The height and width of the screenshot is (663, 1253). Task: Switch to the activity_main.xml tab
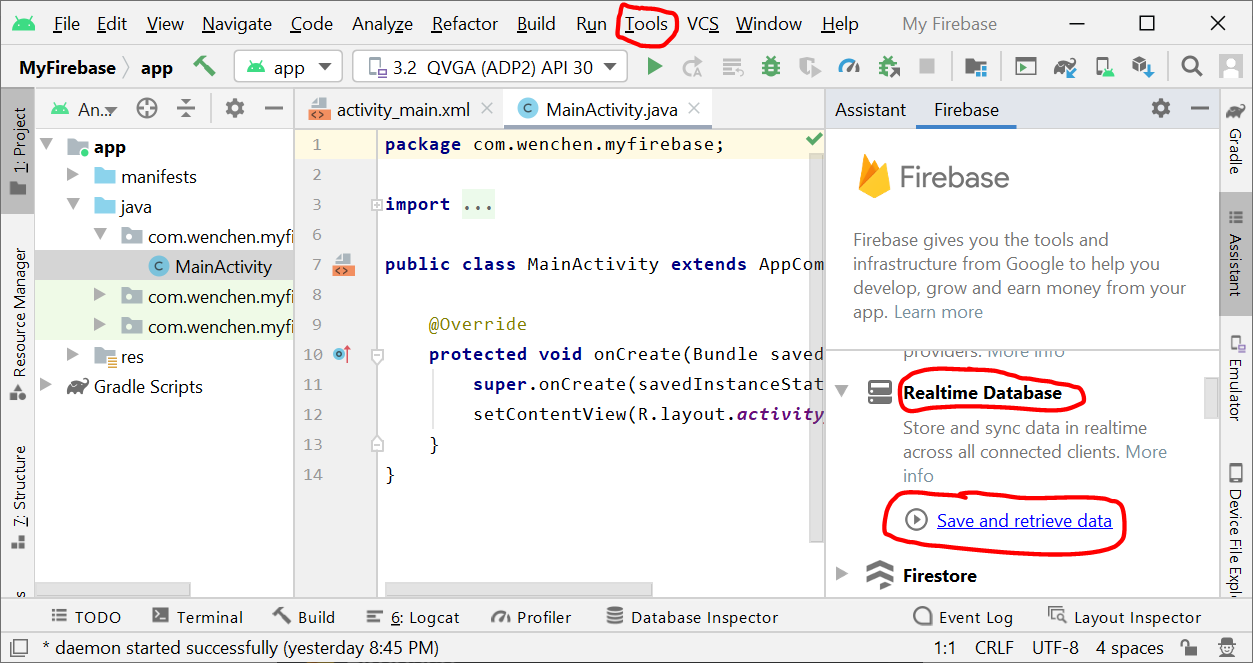[x=402, y=109]
